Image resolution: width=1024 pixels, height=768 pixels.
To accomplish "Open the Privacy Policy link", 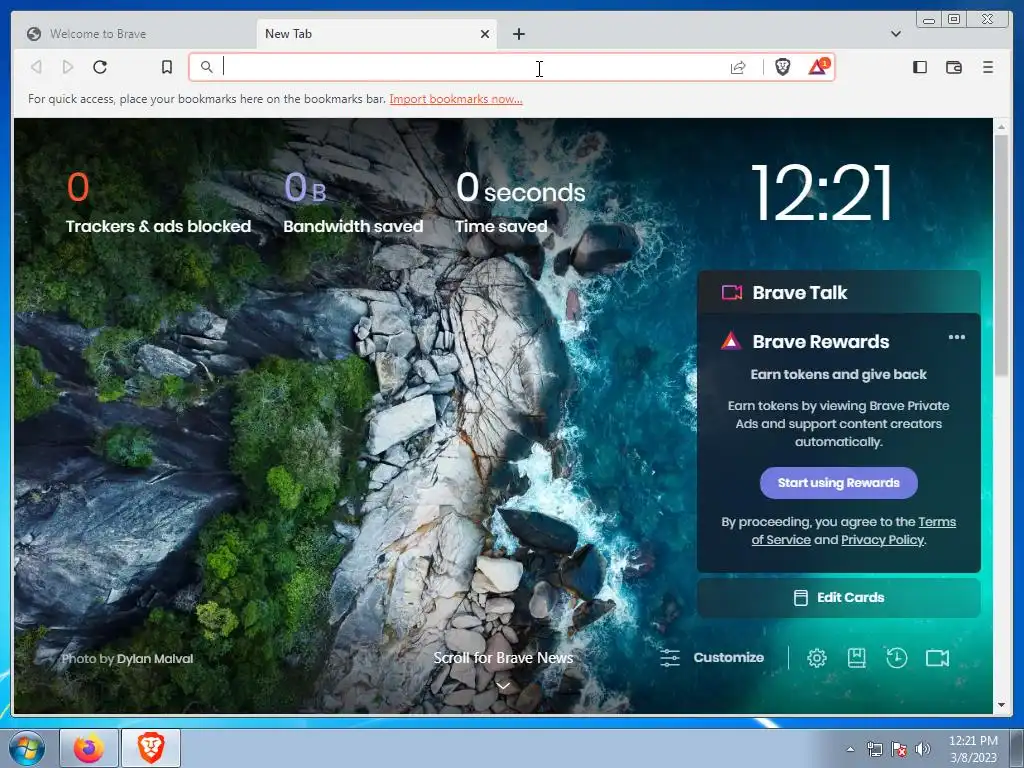I will tap(882, 539).
